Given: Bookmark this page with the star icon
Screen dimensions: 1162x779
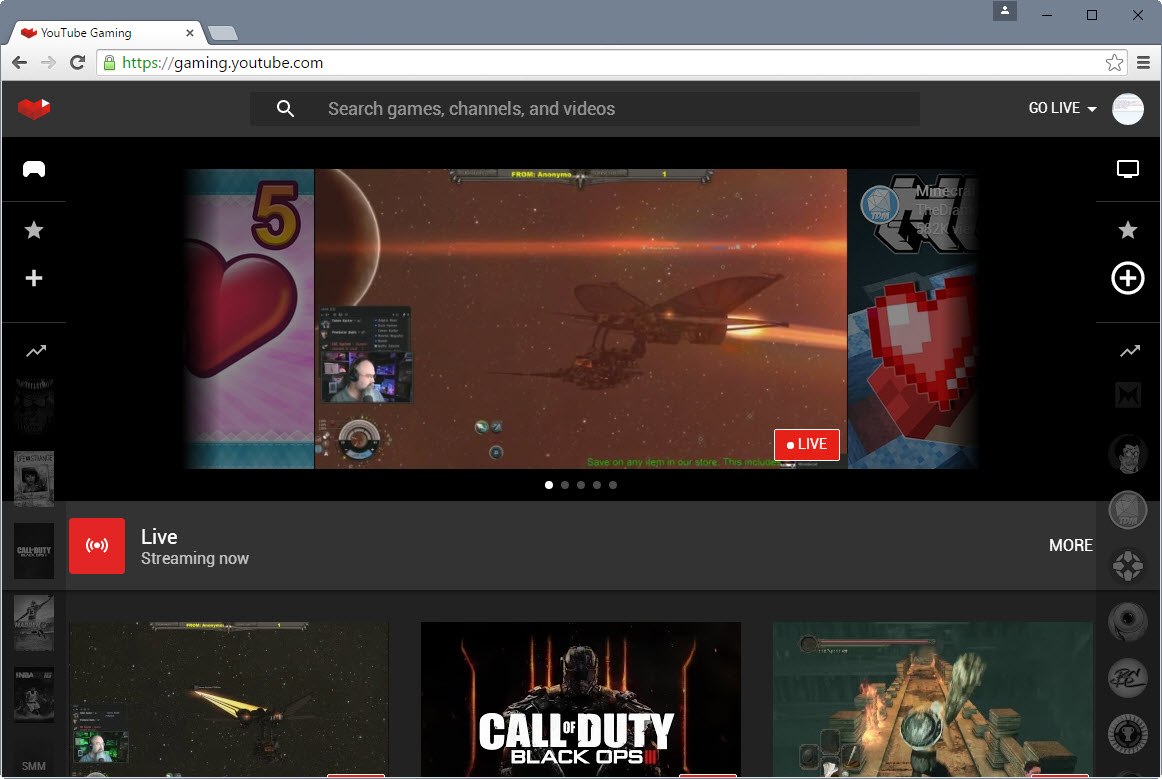Looking at the screenshot, I should (x=1114, y=63).
